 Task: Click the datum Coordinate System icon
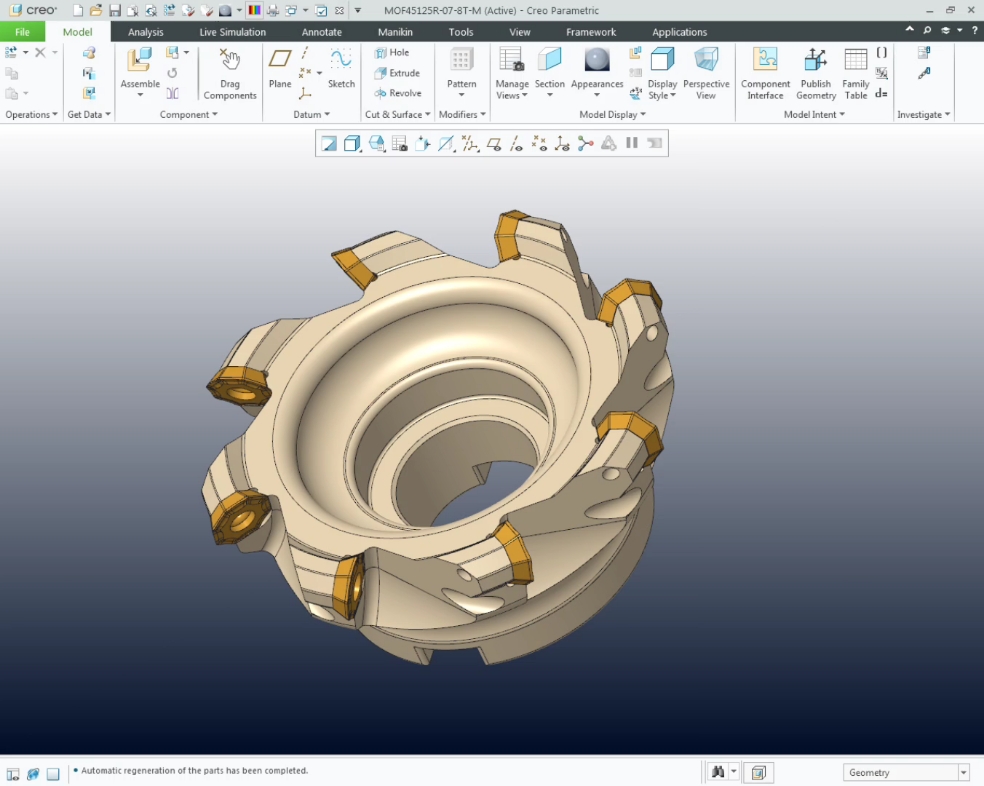[x=305, y=94]
